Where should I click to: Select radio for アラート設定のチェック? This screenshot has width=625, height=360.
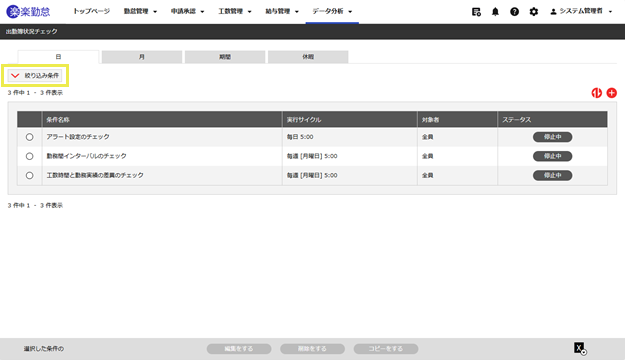tap(29, 137)
